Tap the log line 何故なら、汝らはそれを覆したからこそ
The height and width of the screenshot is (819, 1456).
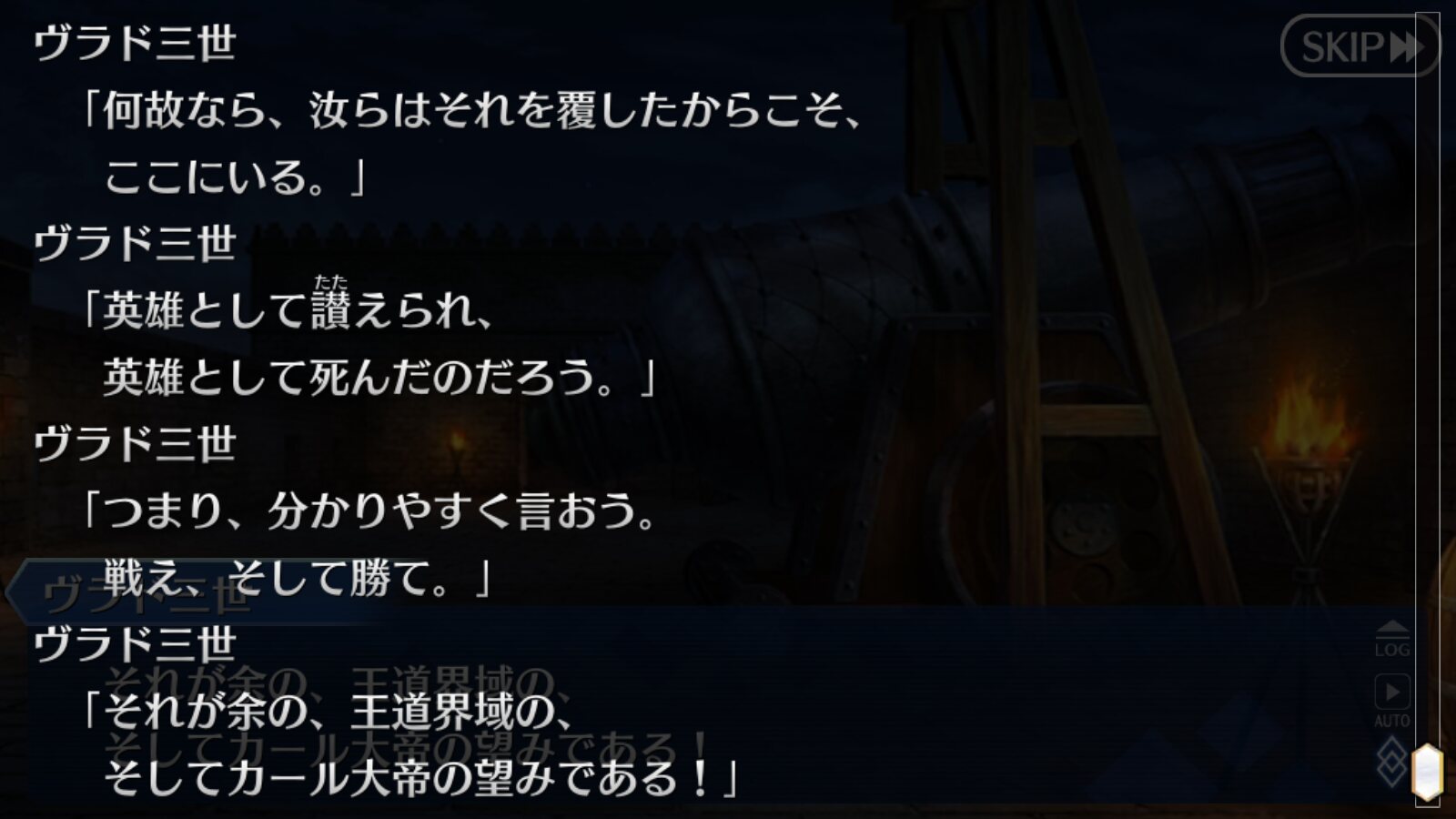coord(471,110)
